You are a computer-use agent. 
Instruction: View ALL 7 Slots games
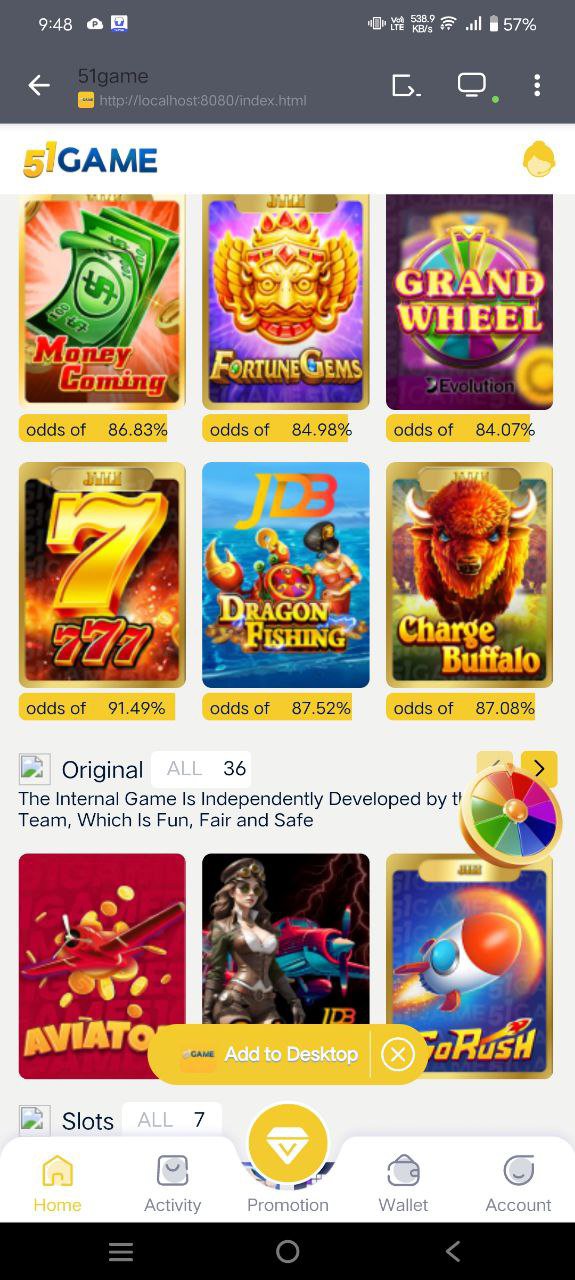point(171,1119)
